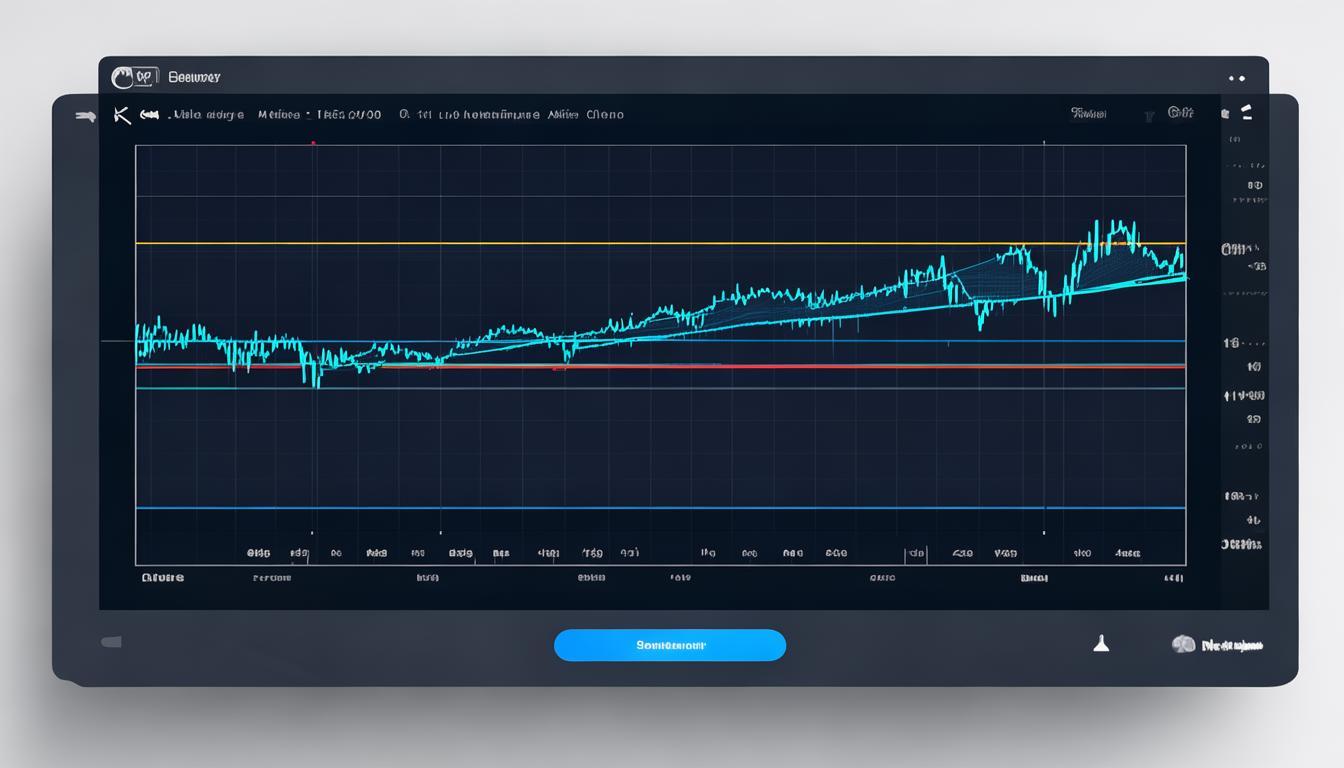Click the first text item in the chart toolbar
Screen dimensions: 1344x768
tap(206, 115)
